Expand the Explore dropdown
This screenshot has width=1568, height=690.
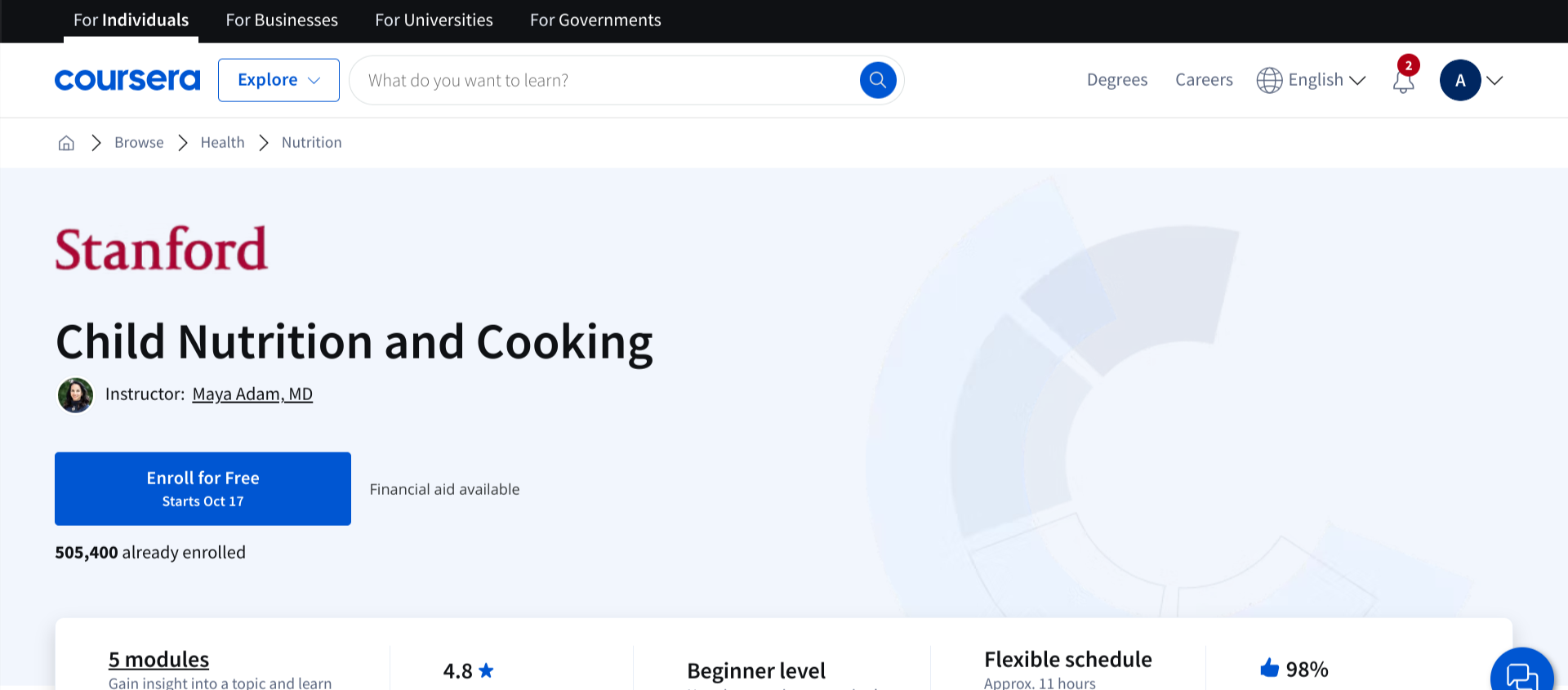[278, 80]
